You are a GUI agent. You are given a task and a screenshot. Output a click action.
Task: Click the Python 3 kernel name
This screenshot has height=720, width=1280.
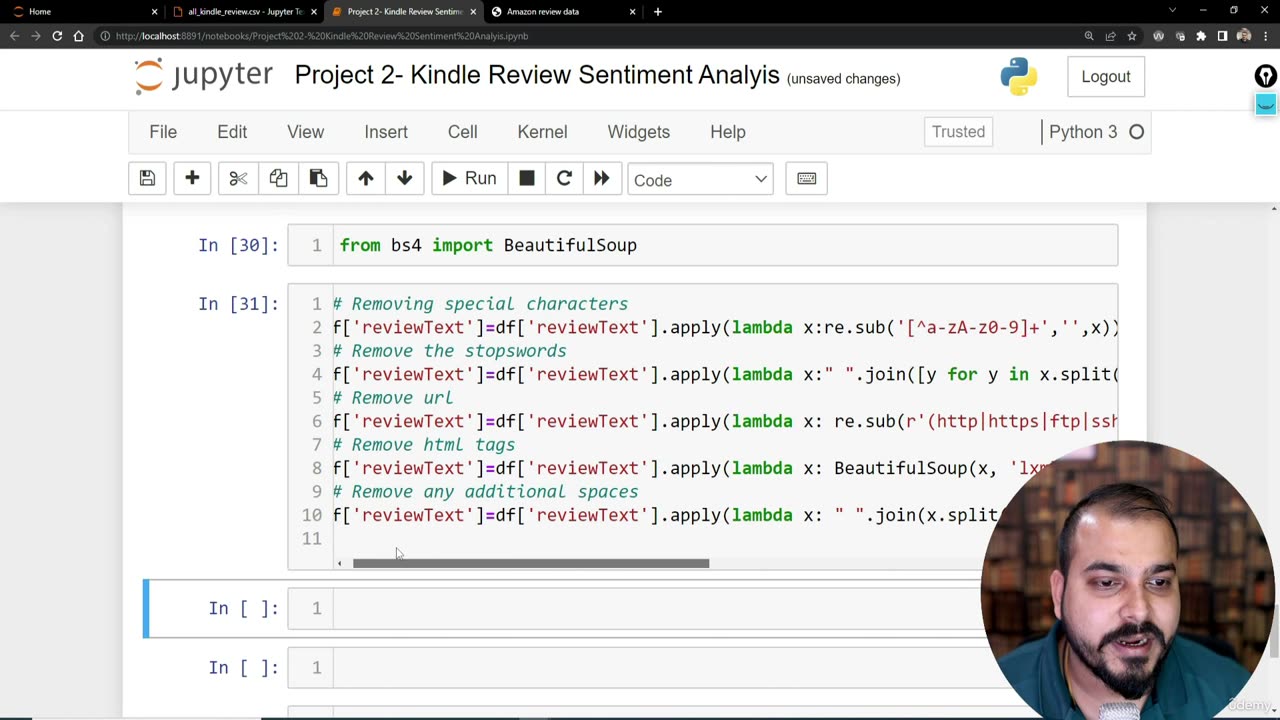point(1083,132)
